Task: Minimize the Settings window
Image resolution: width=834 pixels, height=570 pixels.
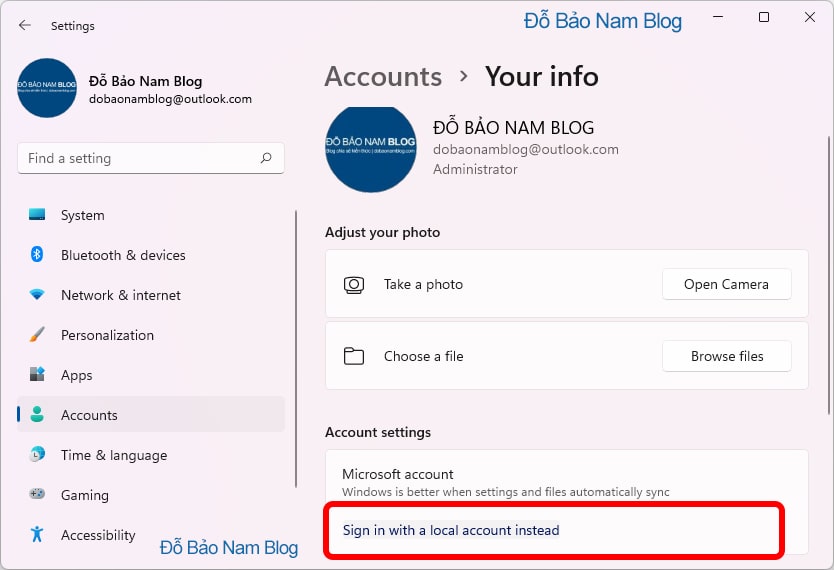Action: coord(718,18)
